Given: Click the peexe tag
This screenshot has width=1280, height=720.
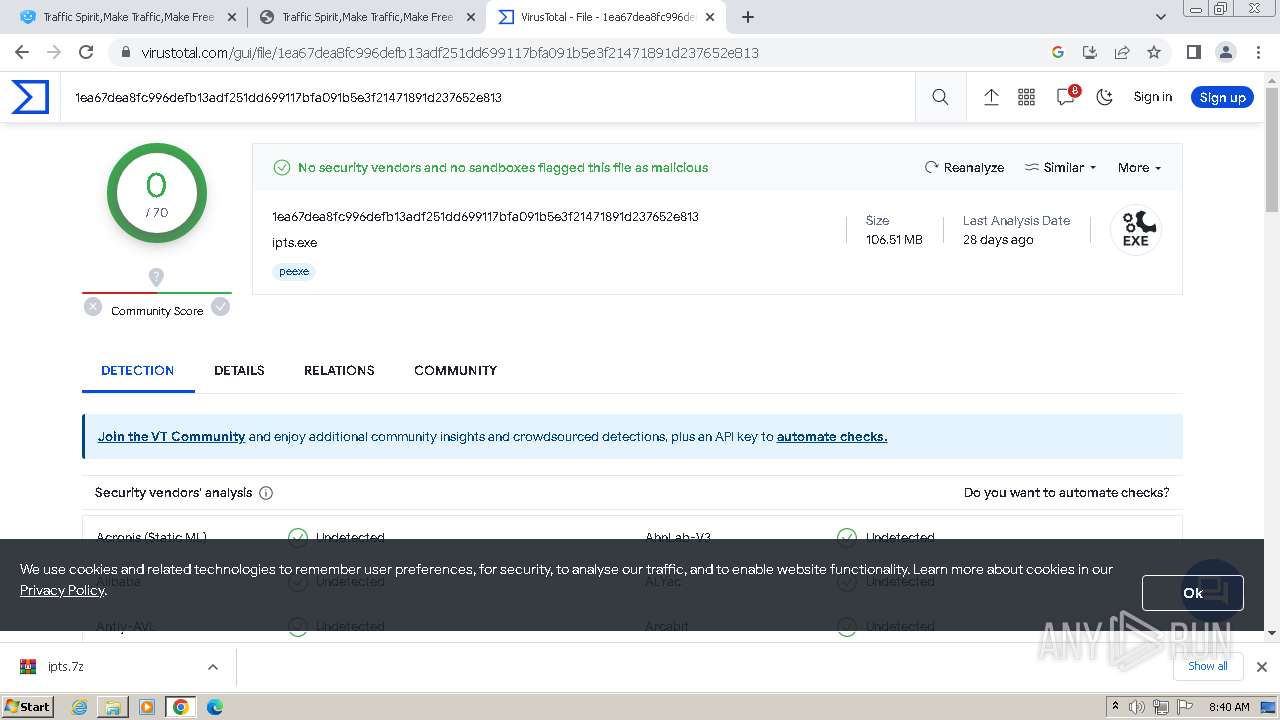Looking at the screenshot, I should [294, 271].
